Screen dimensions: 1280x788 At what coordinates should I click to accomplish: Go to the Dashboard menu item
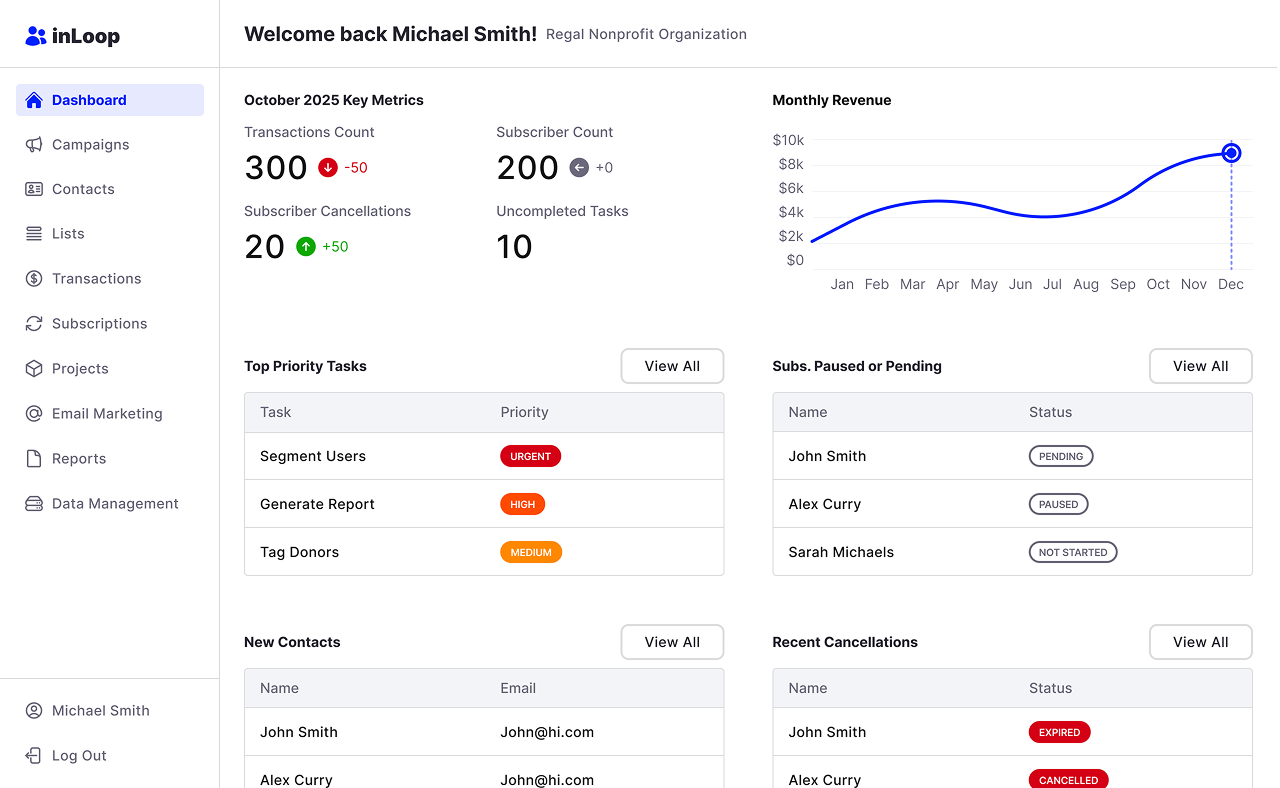coord(89,100)
